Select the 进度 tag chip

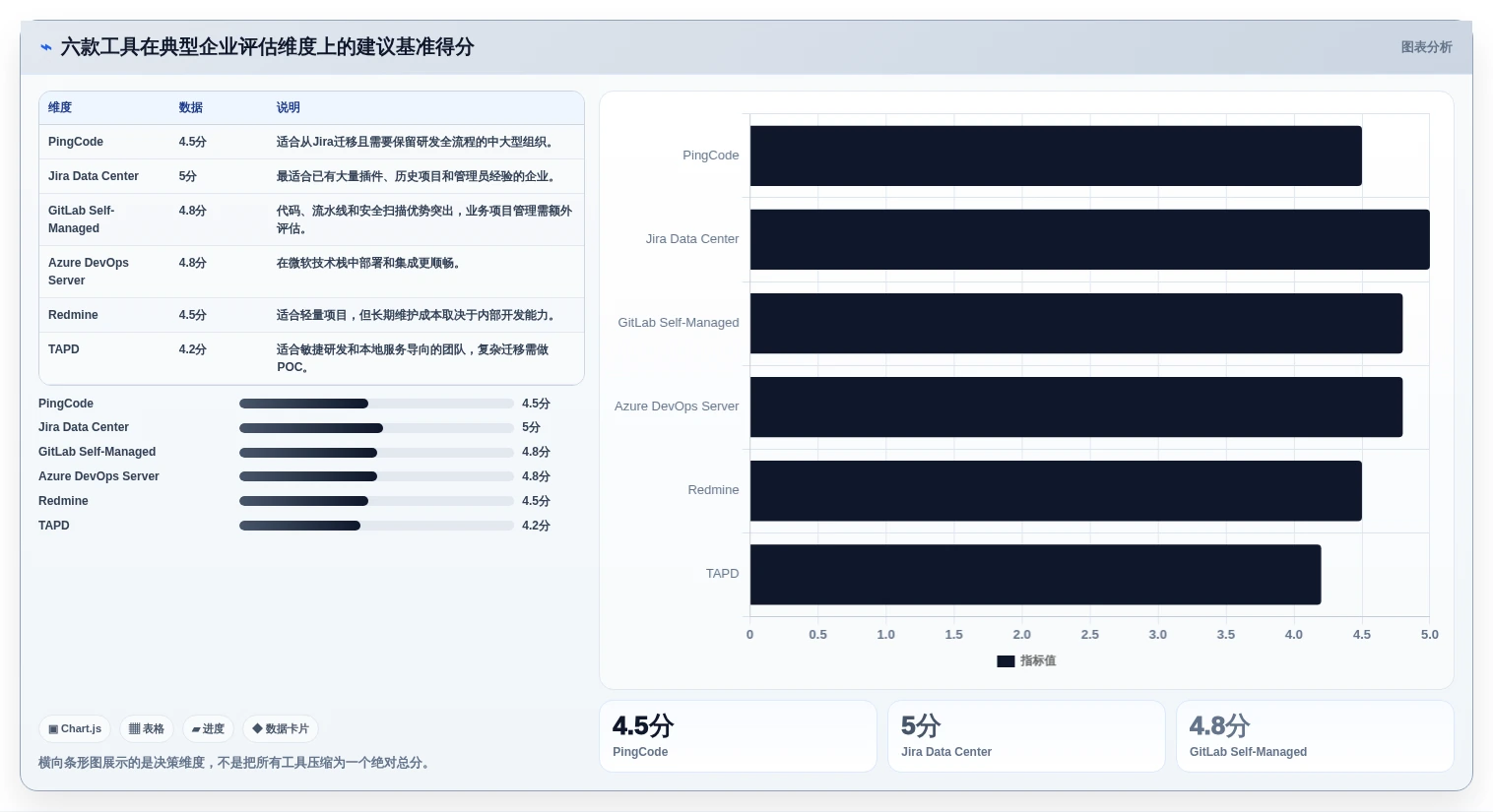(x=208, y=729)
